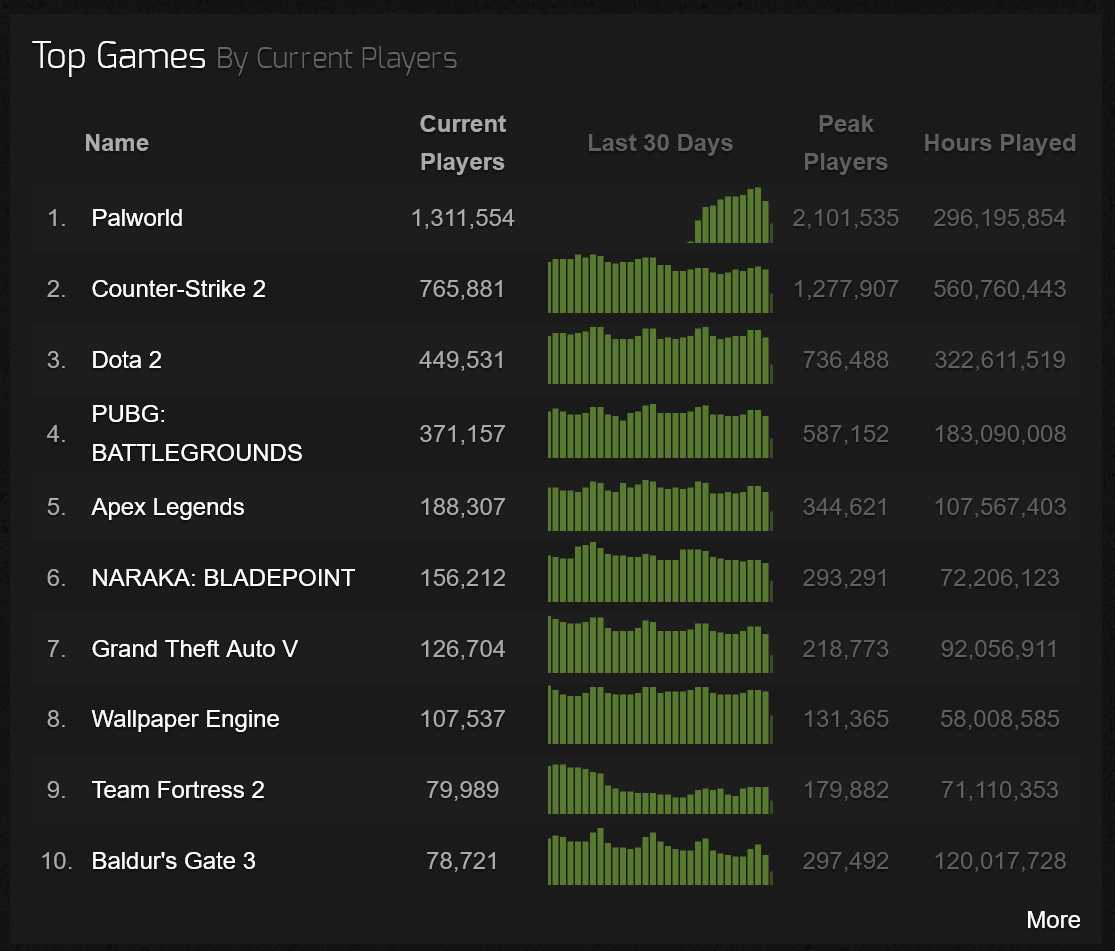The height and width of the screenshot is (951, 1115).
Task: Click the current players value 79,989
Action: click(x=462, y=790)
